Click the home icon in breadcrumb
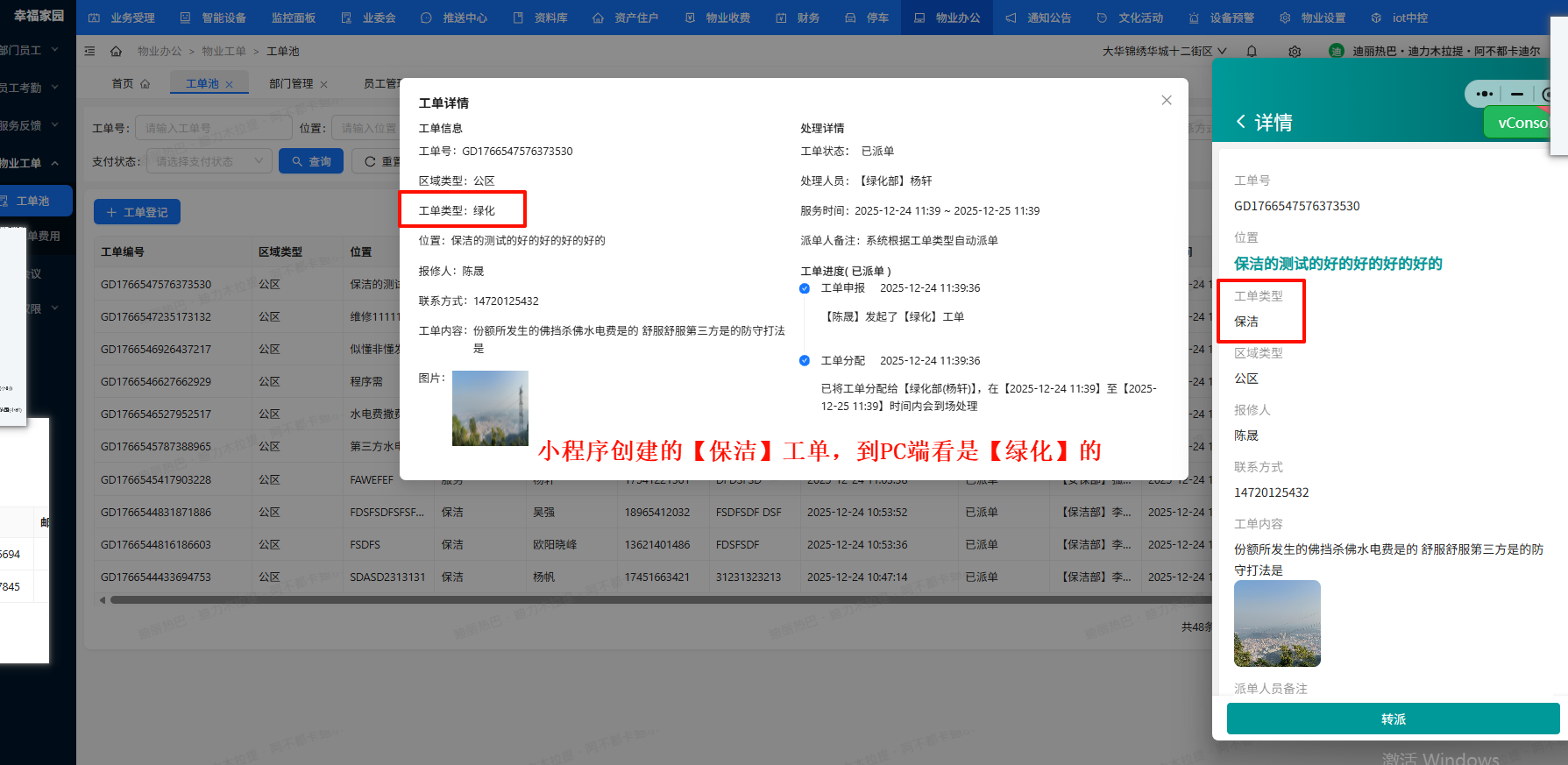 pyautogui.click(x=116, y=51)
